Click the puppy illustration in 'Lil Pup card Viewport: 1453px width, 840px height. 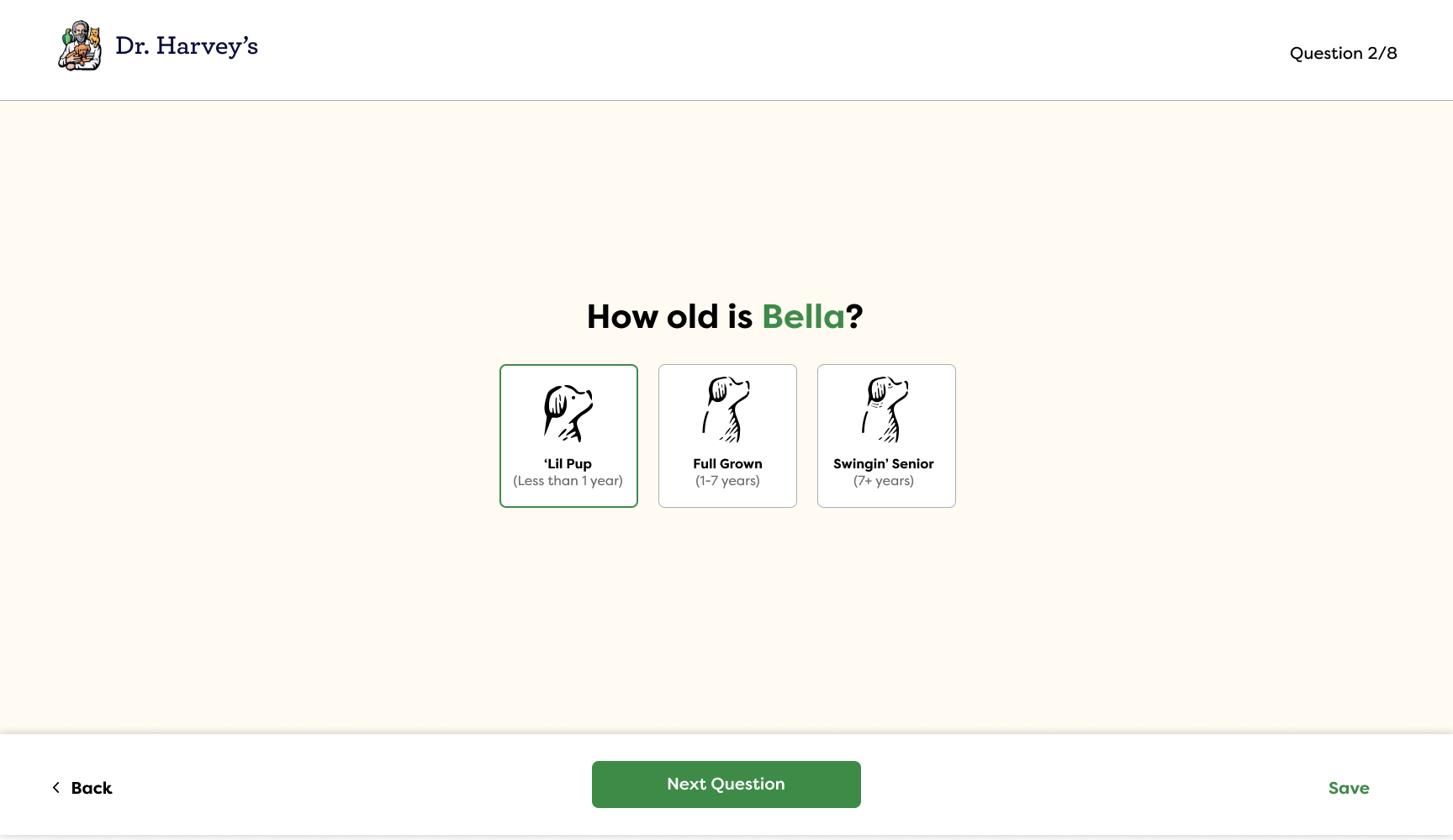tap(568, 413)
